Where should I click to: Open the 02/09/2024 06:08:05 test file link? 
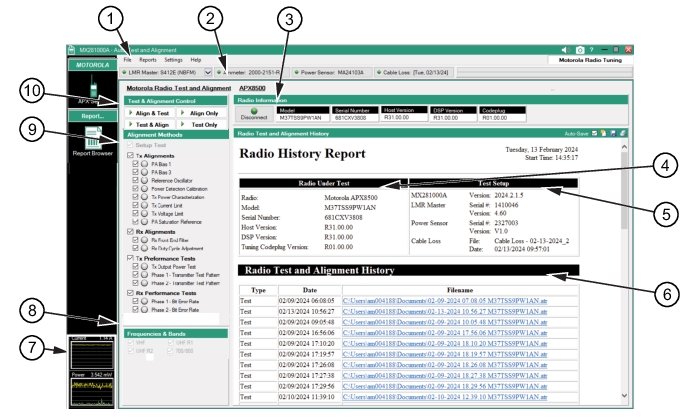pos(445,301)
